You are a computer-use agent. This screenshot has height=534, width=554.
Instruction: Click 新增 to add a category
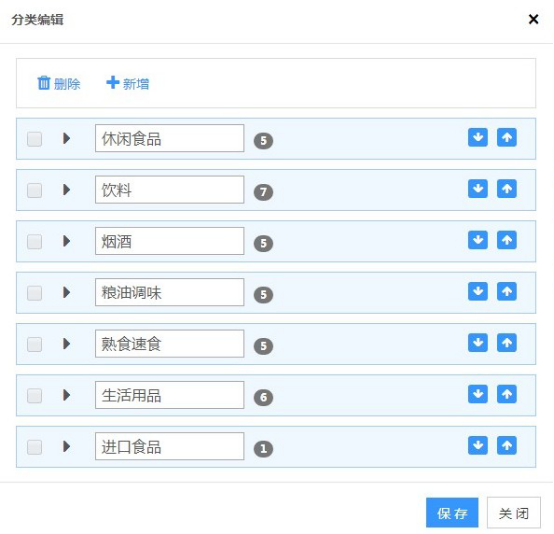(128, 83)
